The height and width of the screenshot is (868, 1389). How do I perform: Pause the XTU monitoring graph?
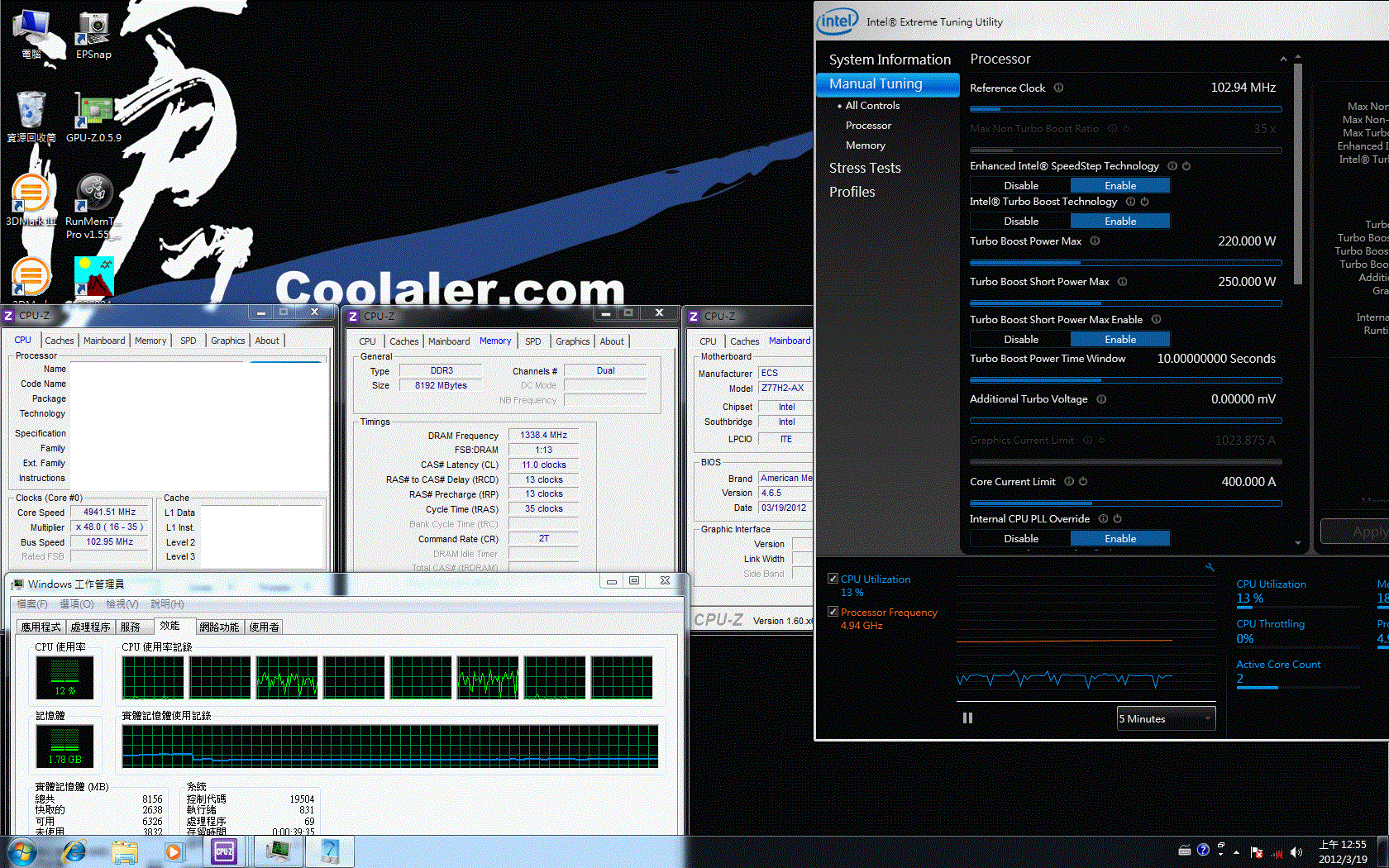(x=967, y=718)
